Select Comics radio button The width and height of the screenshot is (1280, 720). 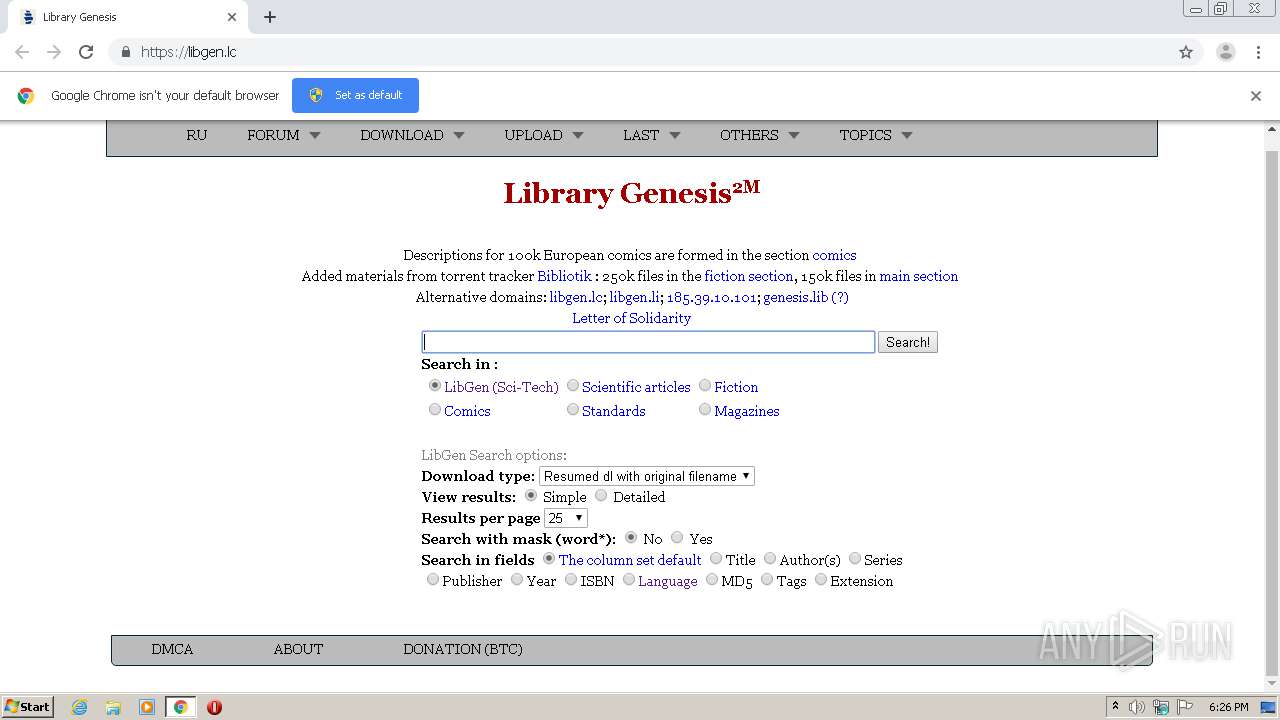coord(435,409)
